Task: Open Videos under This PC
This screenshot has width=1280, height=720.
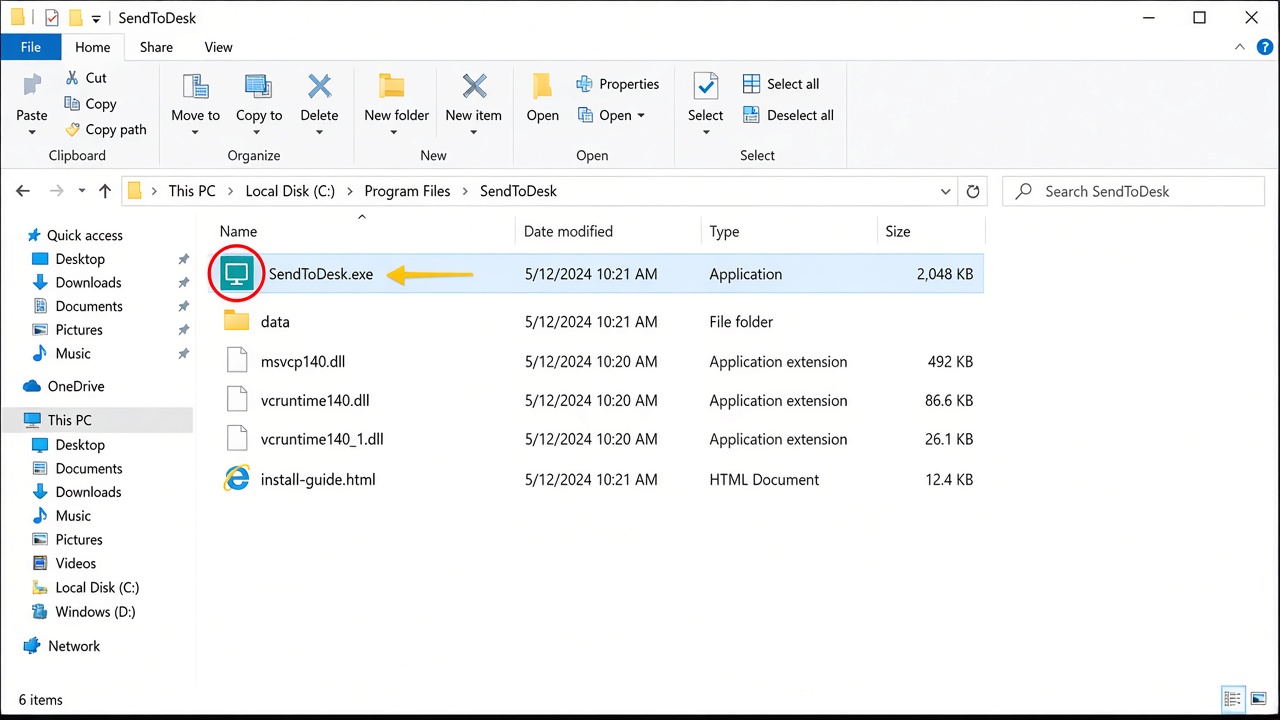Action: (76, 563)
